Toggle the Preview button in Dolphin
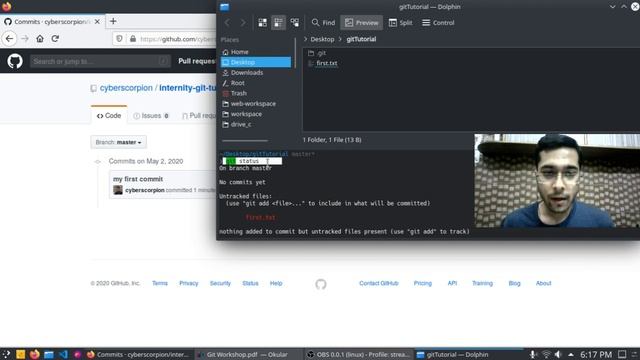This screenshot has height=360, width=640. point(362,23)
